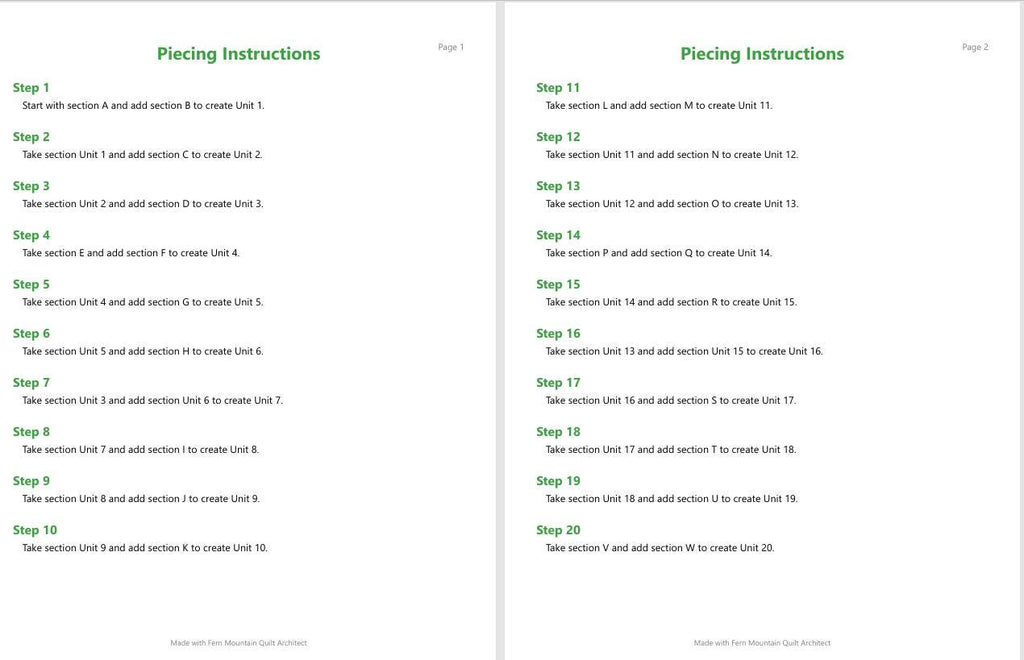
Task: Select the Step 20 heading
Action: (558, 530)
